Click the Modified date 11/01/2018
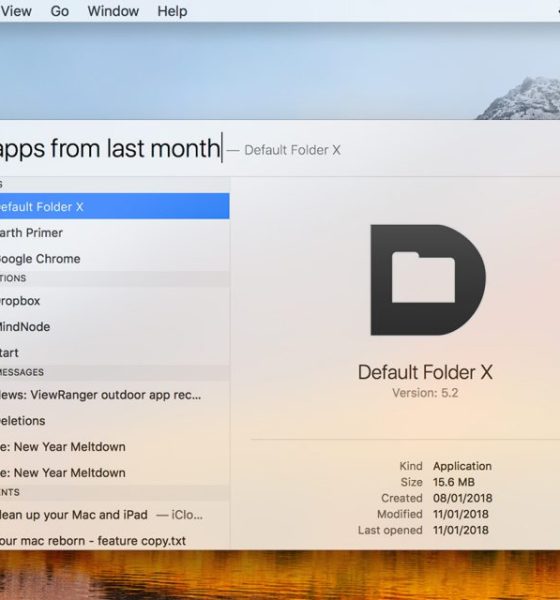The image size is (560, 600). click(460, 514)
